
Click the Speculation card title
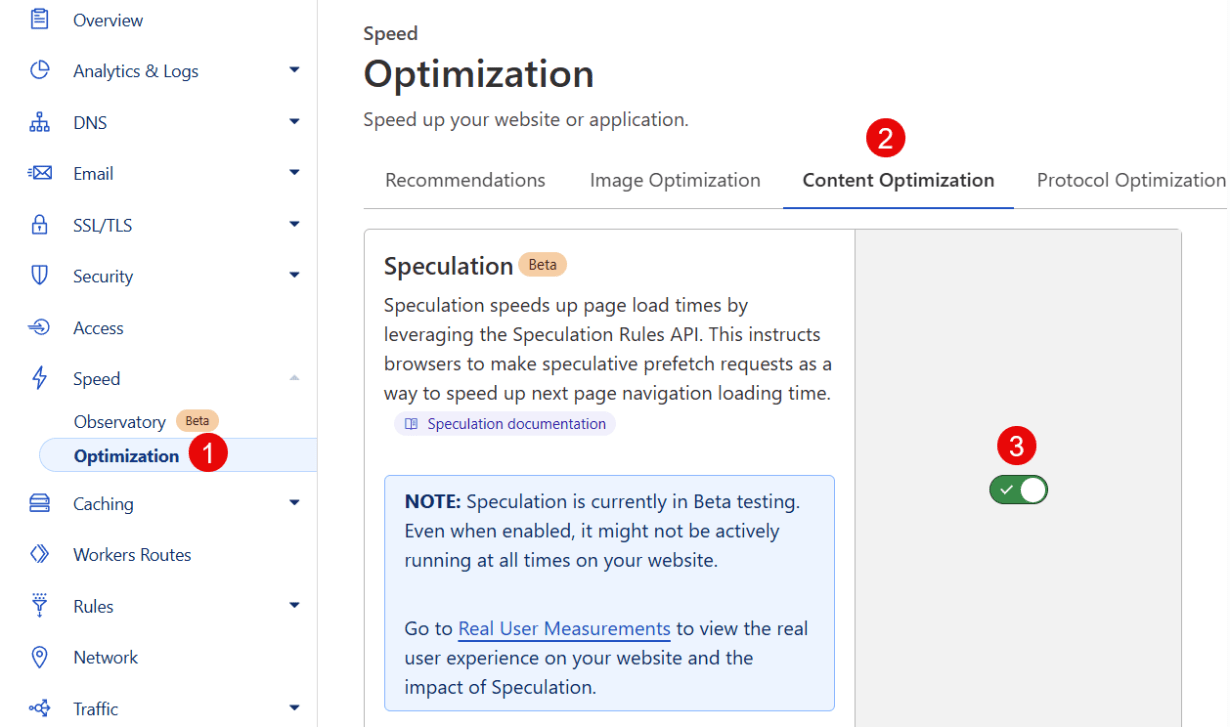click(448, 266)
